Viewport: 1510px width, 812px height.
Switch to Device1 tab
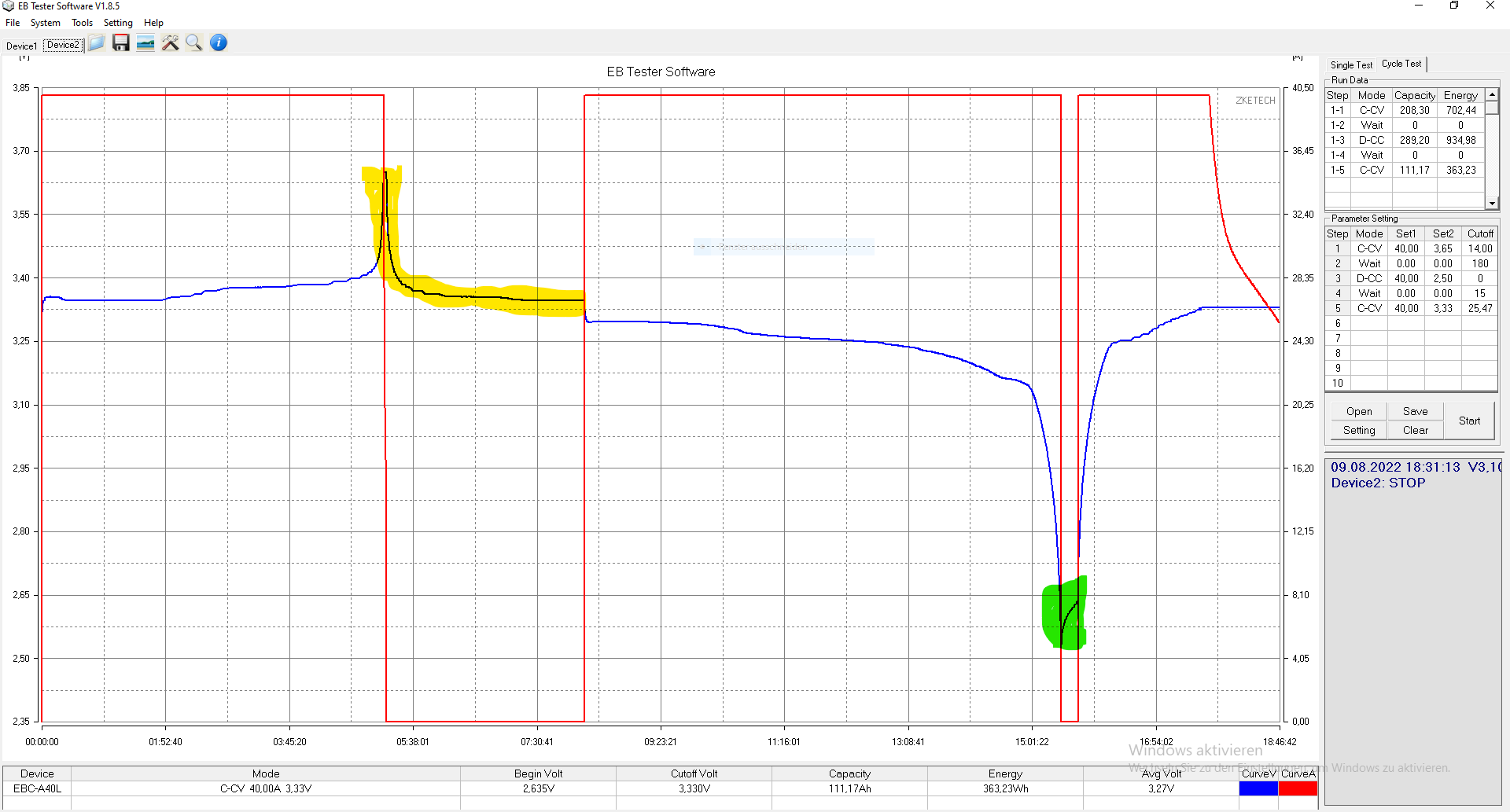point(21,46)
